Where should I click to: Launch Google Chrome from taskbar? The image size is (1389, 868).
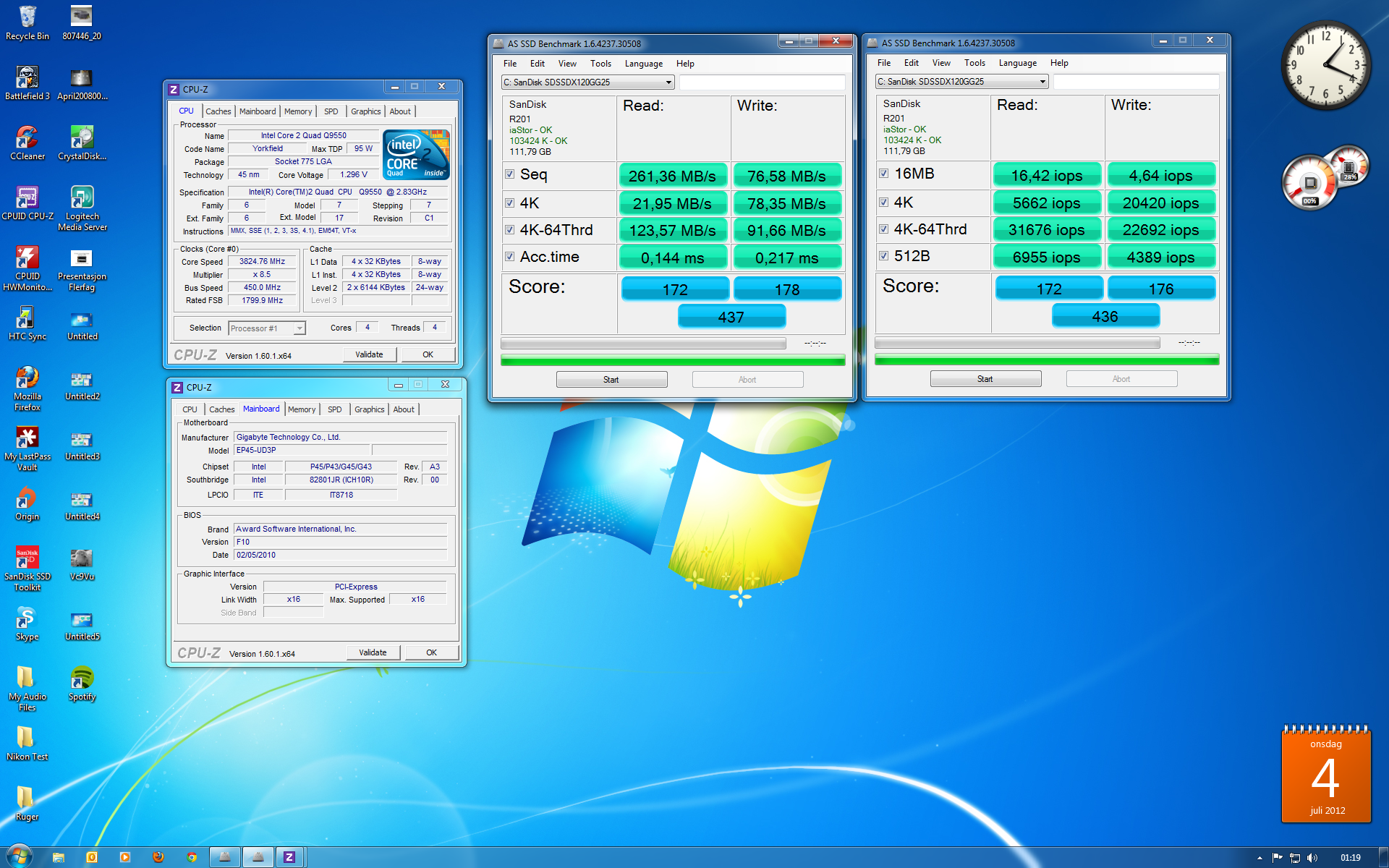tap(192, 857)
